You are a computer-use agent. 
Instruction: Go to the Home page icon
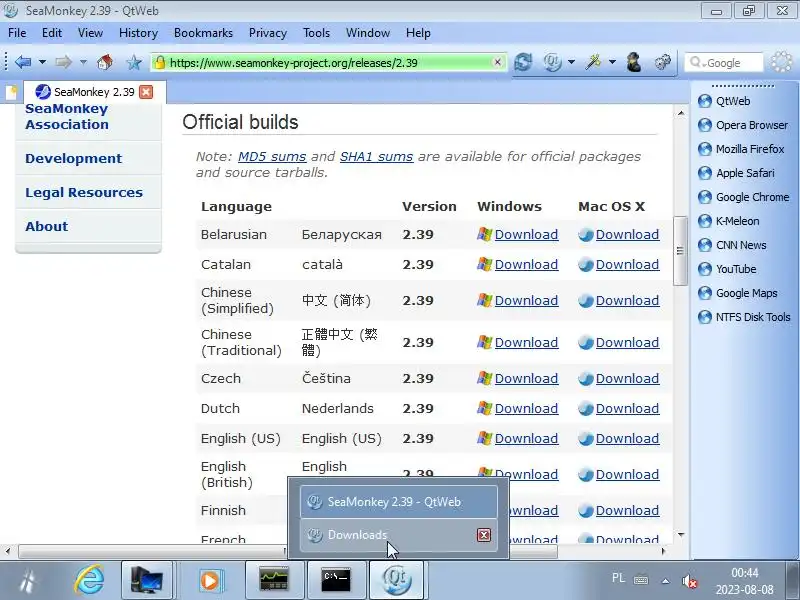105,62
